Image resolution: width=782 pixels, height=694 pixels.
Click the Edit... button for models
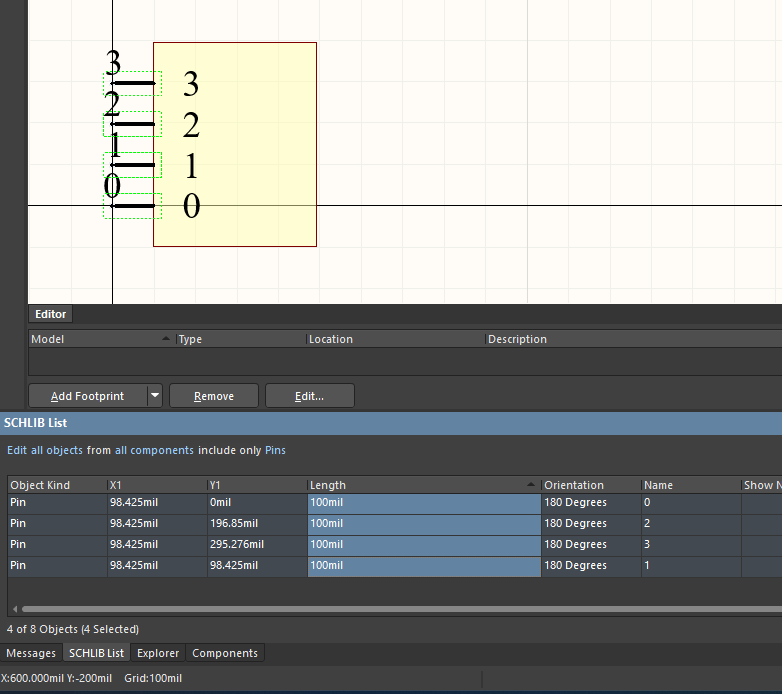309,396
